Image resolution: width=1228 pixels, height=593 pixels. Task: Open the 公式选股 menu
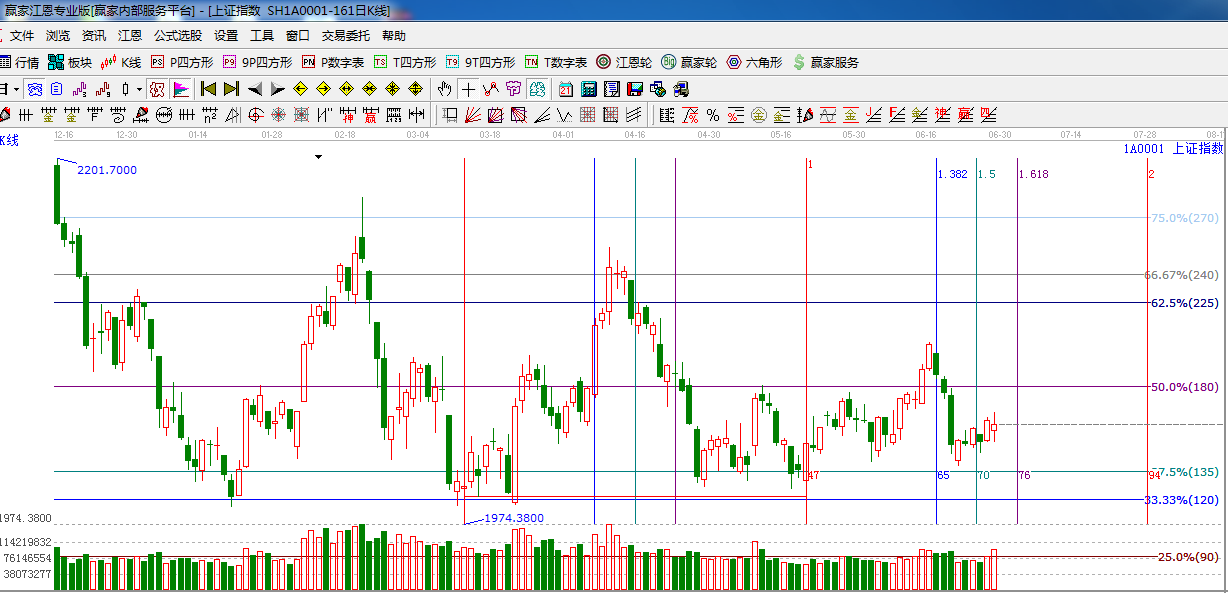[x=178, y=35]
